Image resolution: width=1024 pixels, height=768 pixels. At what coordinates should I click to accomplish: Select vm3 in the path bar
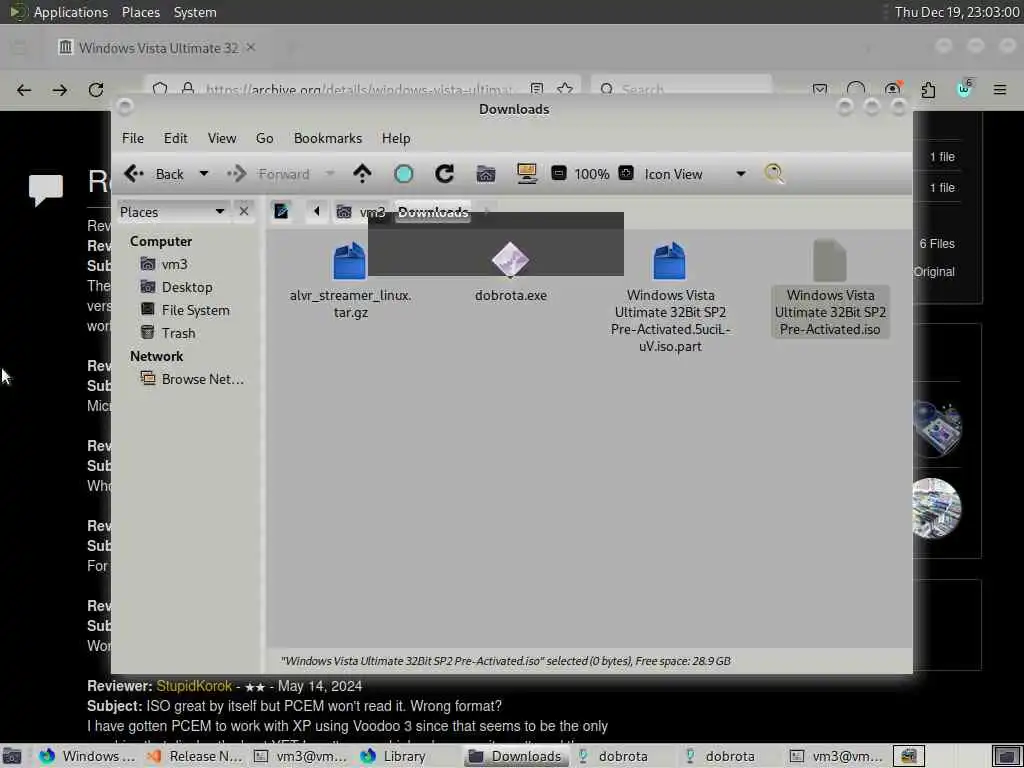(x=360, y=212)
